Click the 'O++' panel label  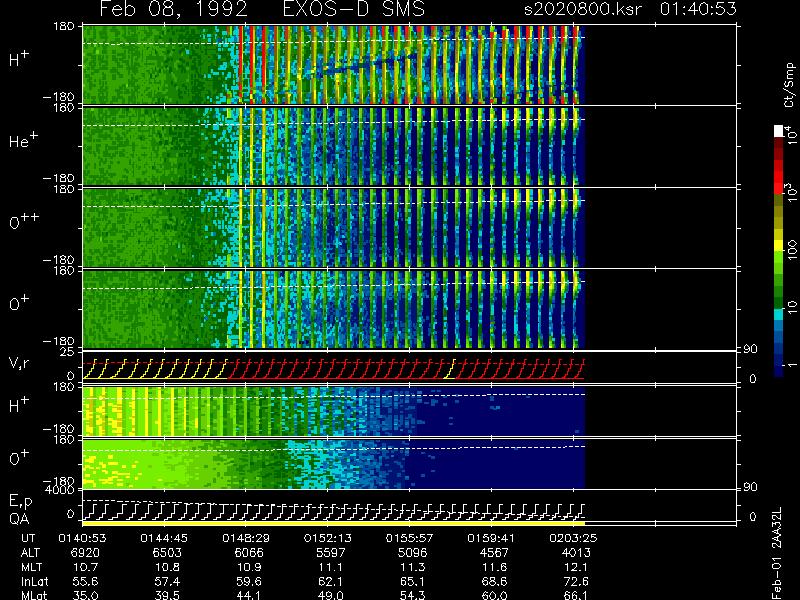[24, 222]
